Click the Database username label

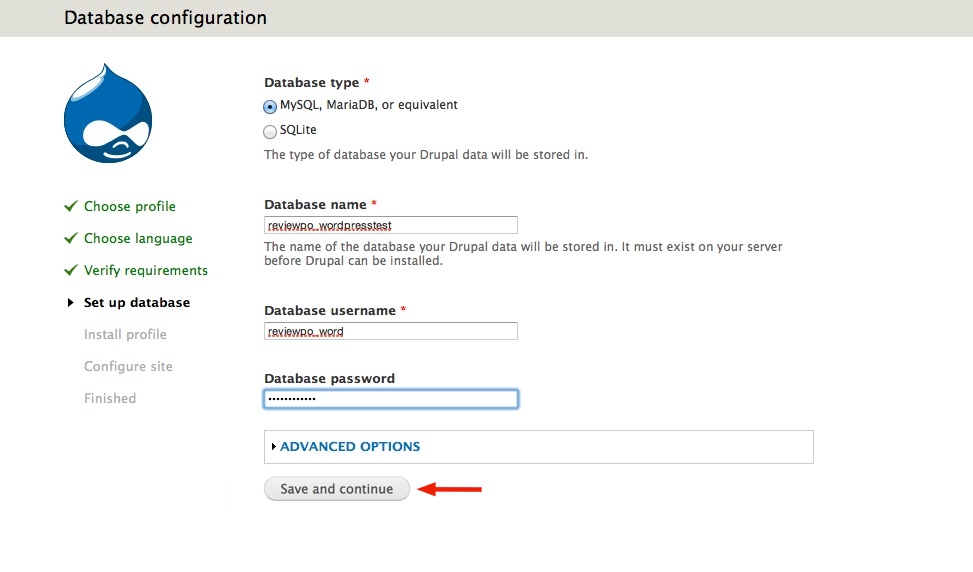(330, 311)
